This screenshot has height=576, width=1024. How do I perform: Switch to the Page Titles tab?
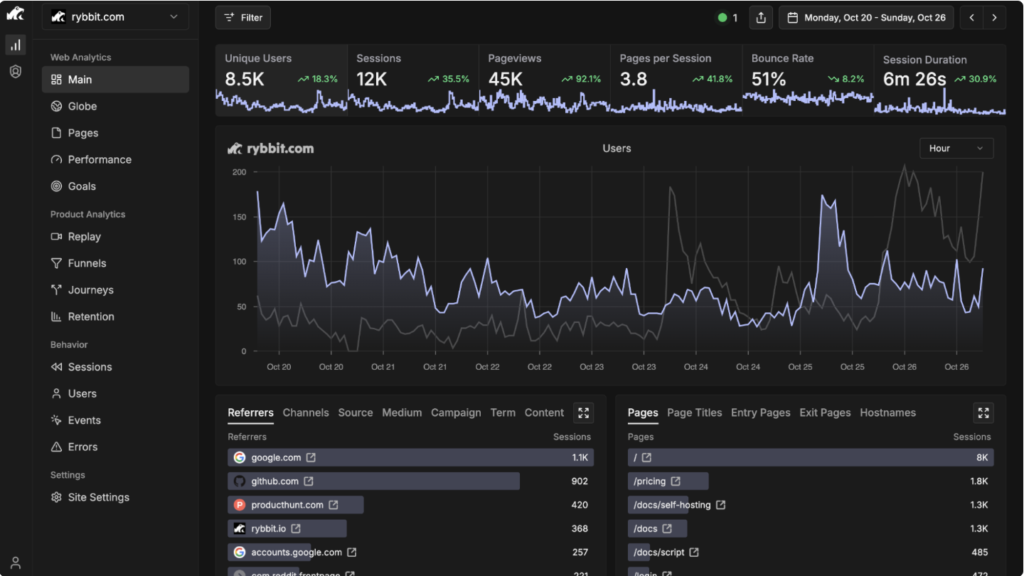[x=694, y=413]
